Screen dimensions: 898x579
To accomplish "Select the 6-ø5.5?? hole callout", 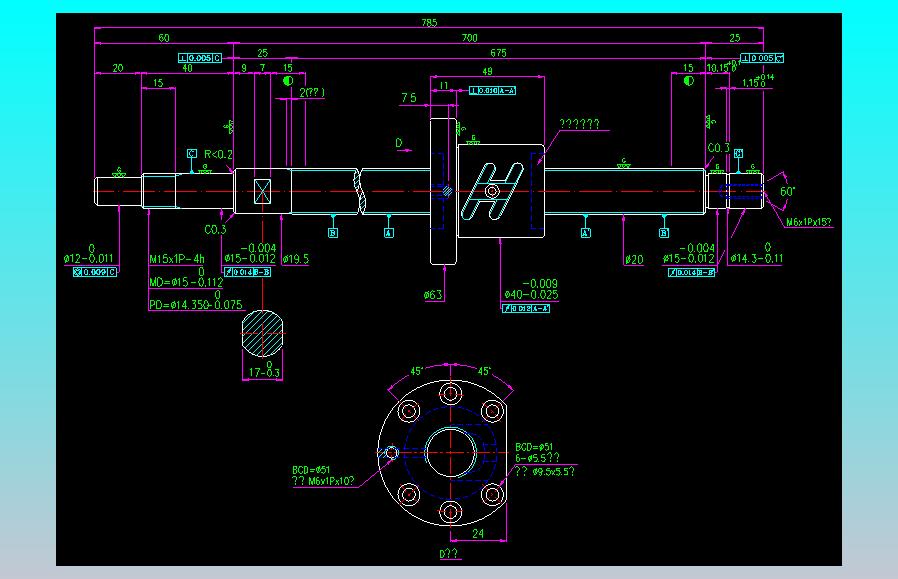I will coord(537,458).
